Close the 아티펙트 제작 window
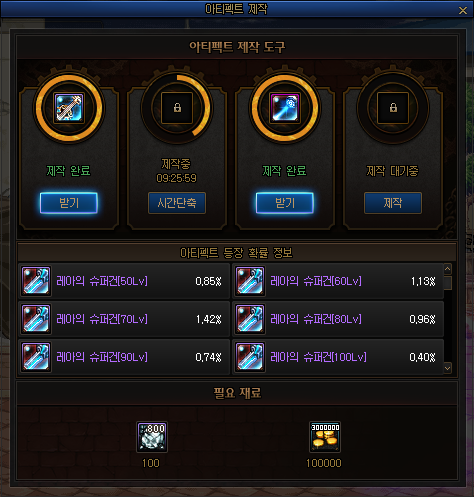 tap(463, 11)
